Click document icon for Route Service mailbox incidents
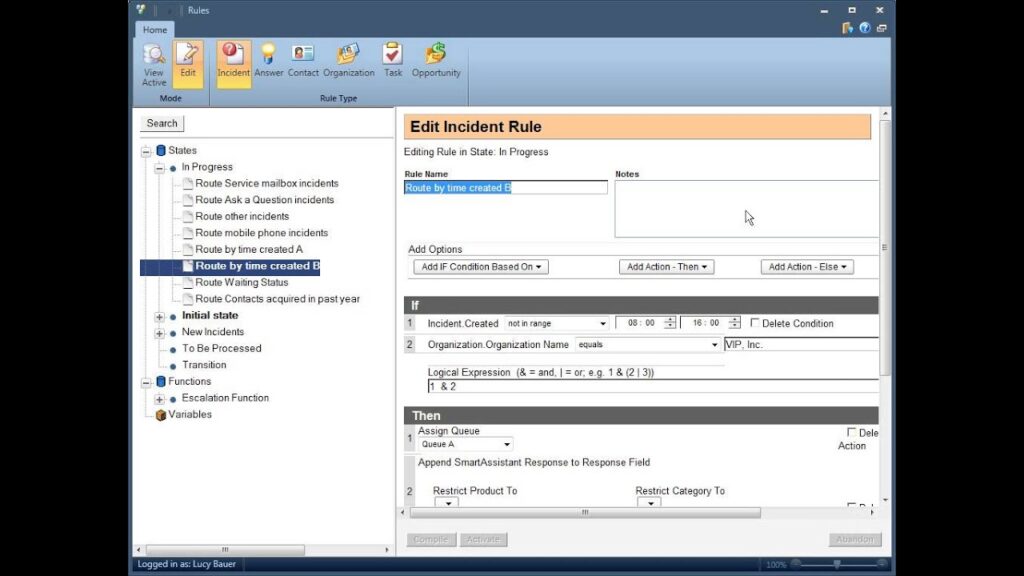Screen dimensions: 1024x576 (187, 184)
